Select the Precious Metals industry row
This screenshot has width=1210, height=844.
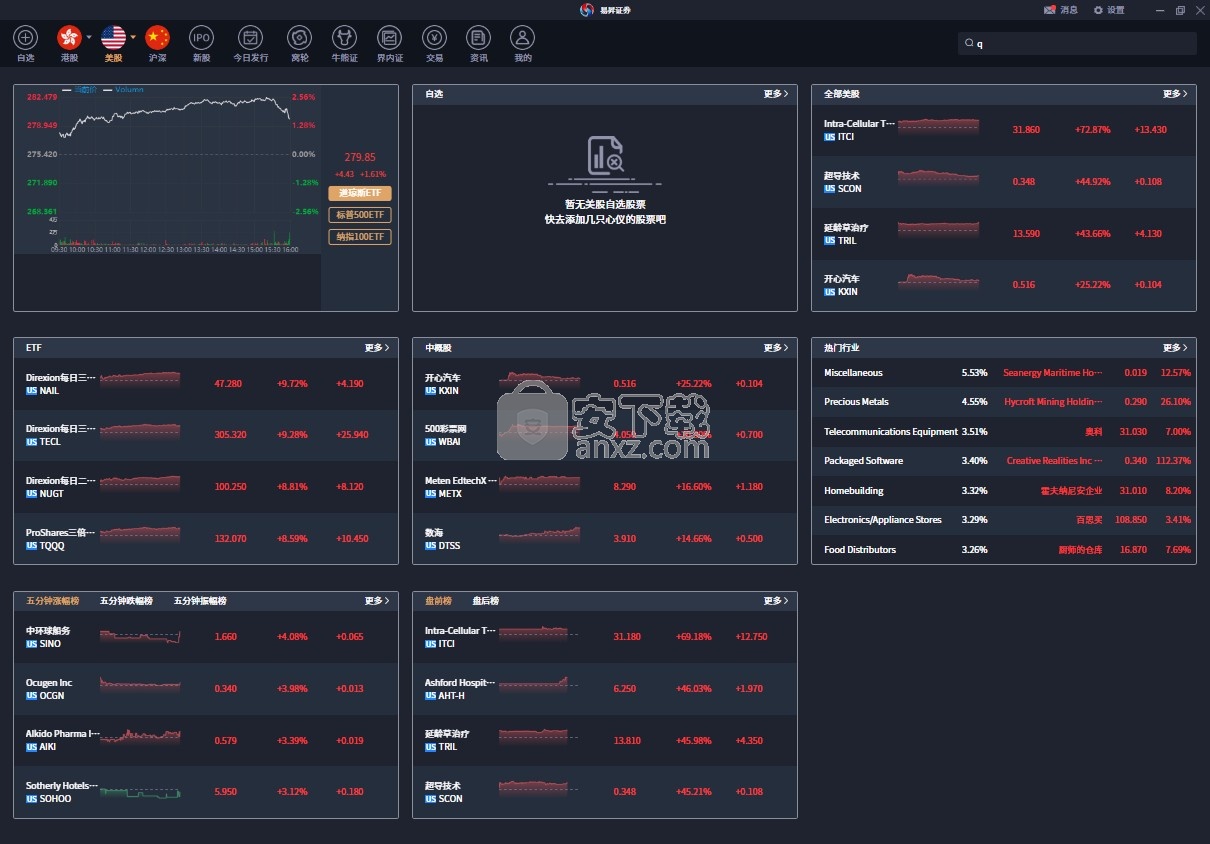tap(1003, 402)
